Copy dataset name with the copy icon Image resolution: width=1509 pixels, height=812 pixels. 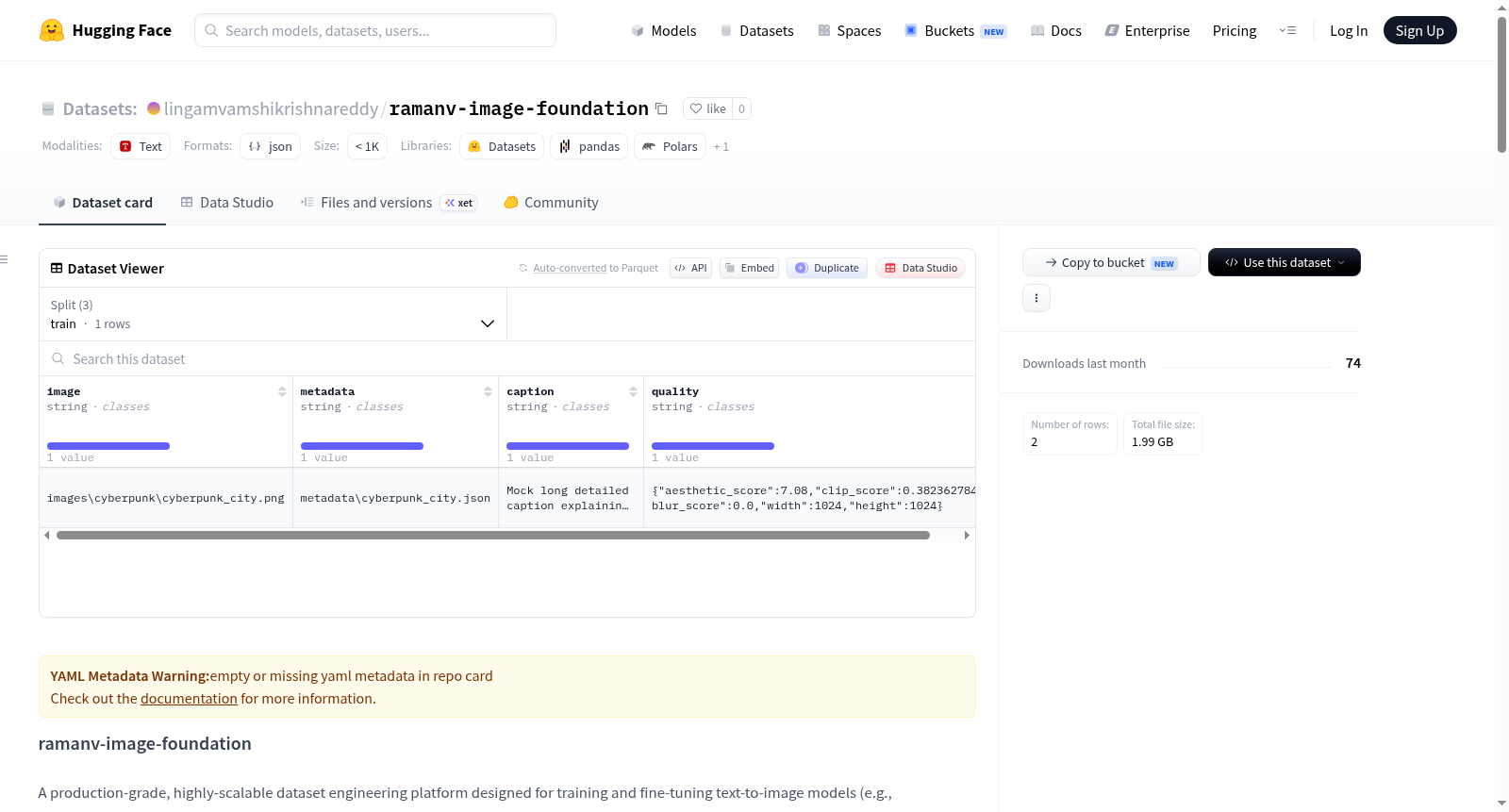pos(661,108)
